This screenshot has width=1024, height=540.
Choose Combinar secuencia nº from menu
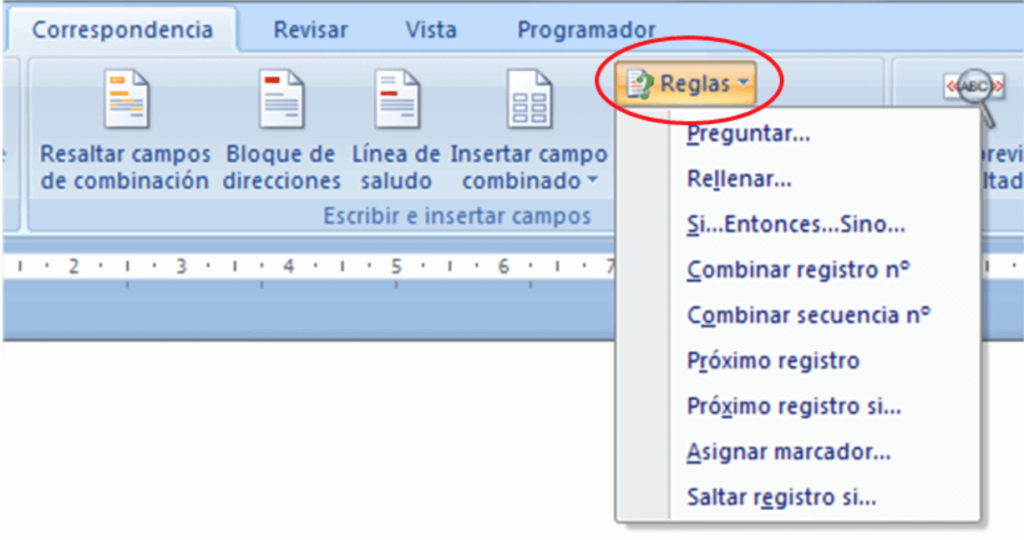click(x=808, y=315)
